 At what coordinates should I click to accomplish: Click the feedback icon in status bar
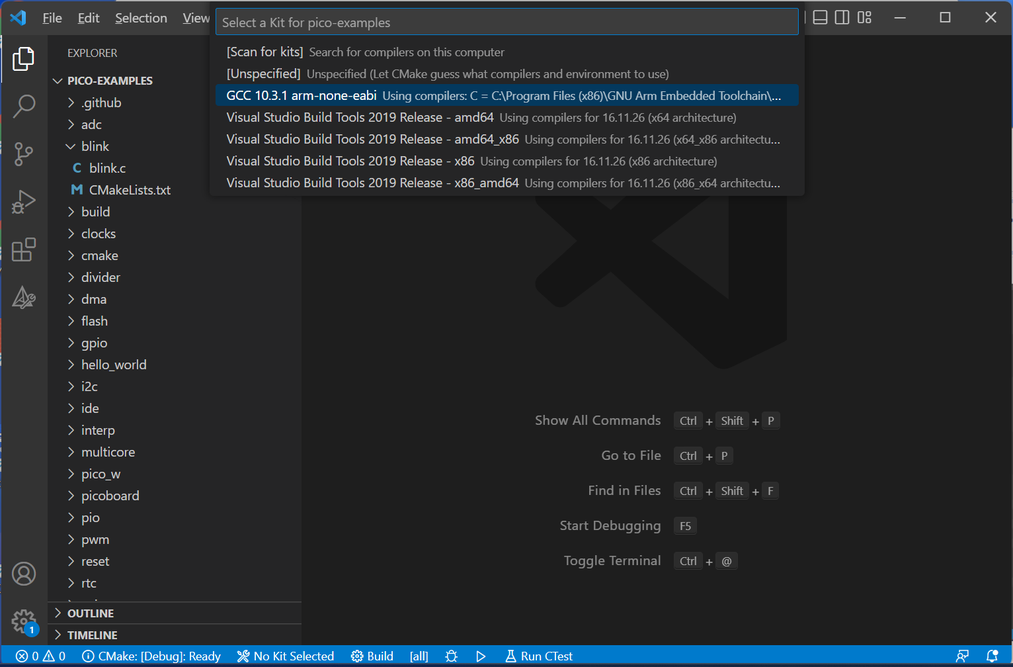963,656
